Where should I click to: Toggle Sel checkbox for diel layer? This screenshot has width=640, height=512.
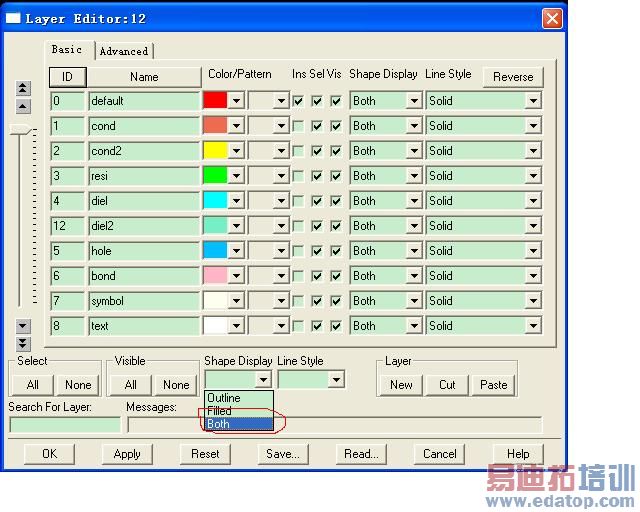pos(317,201)
